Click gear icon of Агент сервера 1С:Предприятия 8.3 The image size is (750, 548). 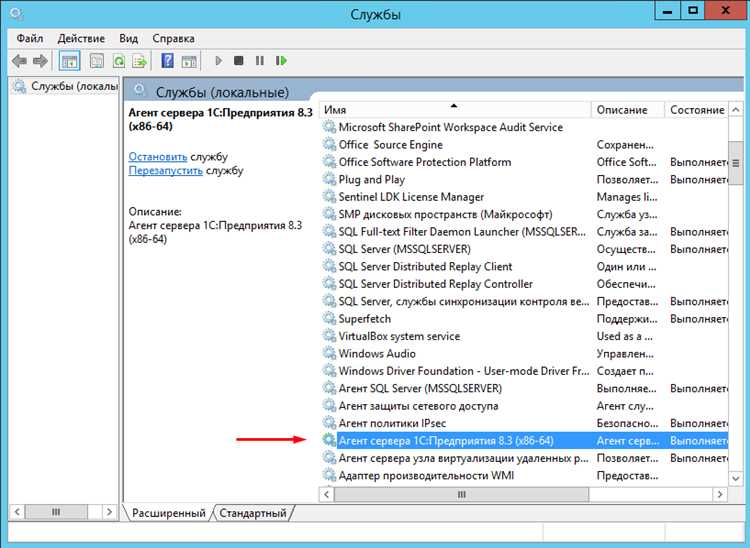point(329,440)
